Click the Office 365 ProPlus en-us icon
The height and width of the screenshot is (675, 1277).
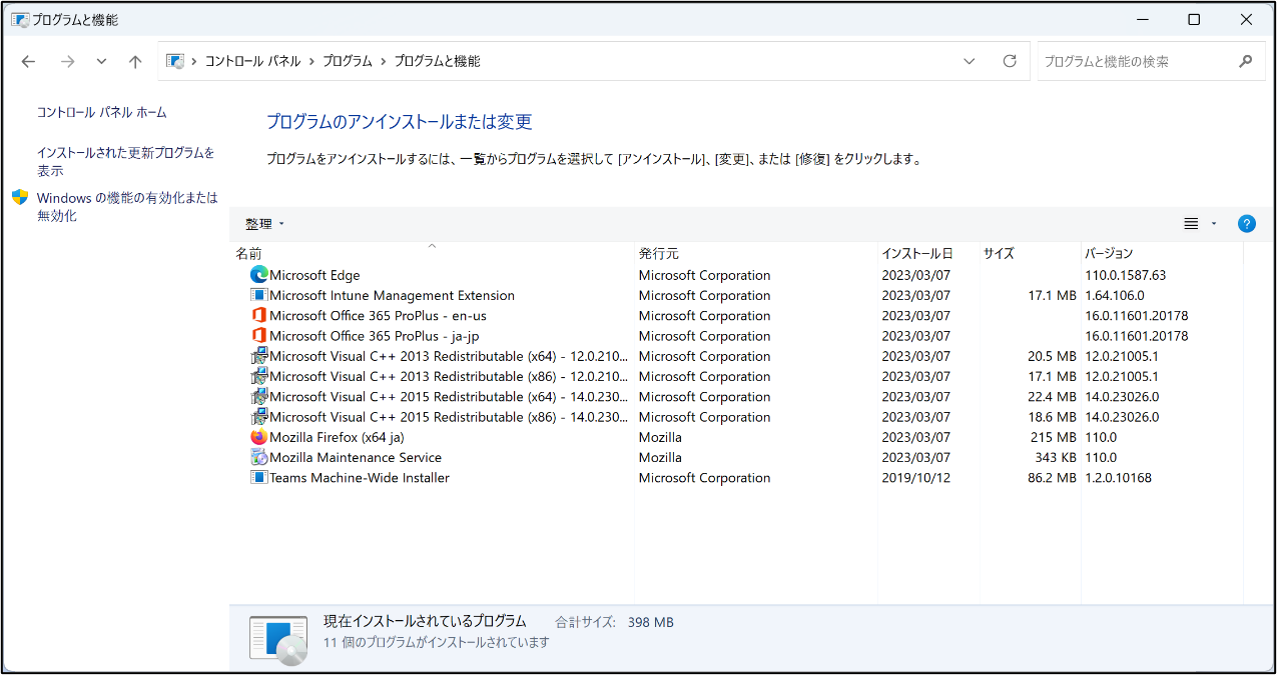(259, 316)
